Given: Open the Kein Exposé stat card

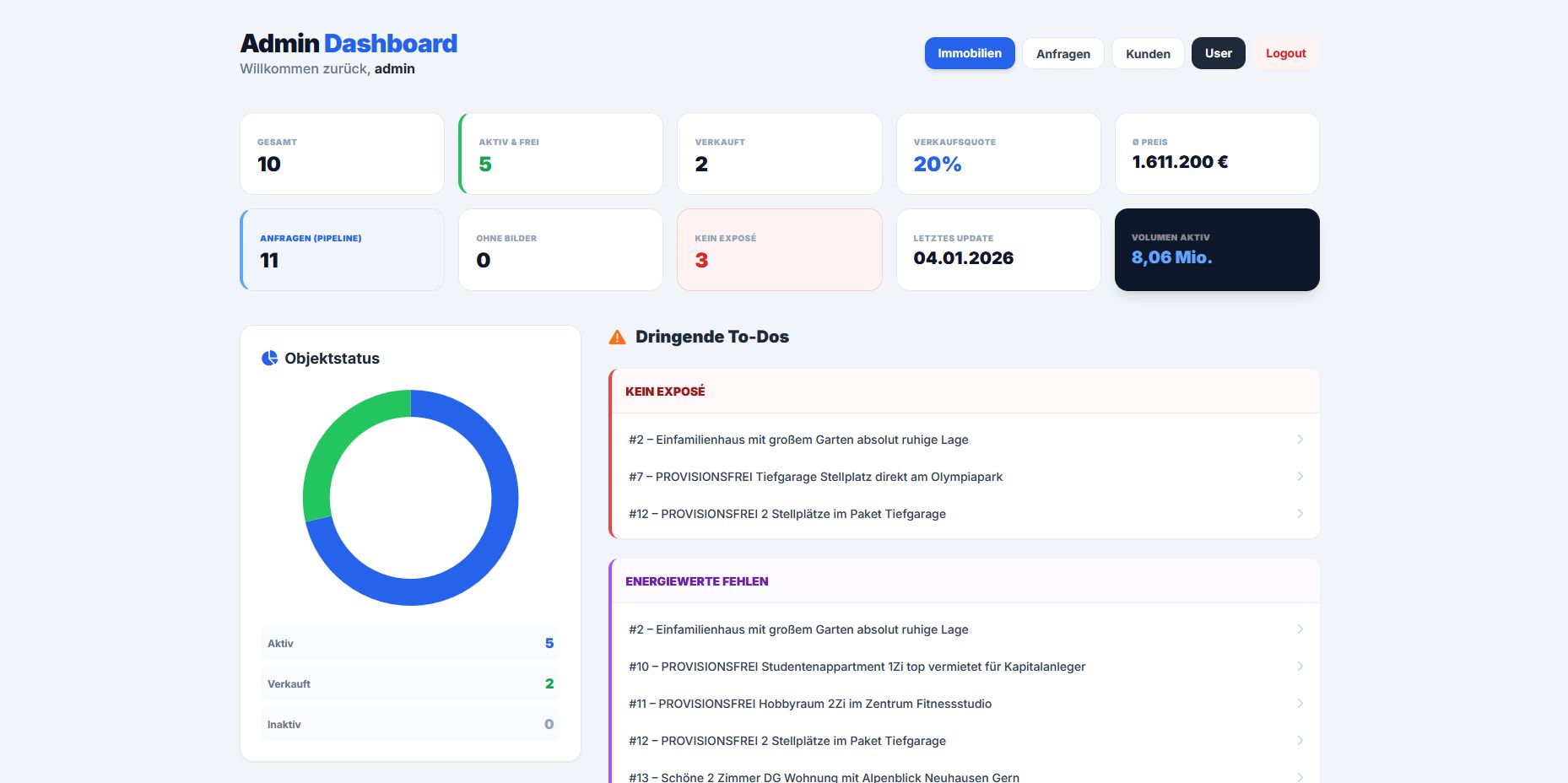Looking at the screenshot, I should 779,250.
